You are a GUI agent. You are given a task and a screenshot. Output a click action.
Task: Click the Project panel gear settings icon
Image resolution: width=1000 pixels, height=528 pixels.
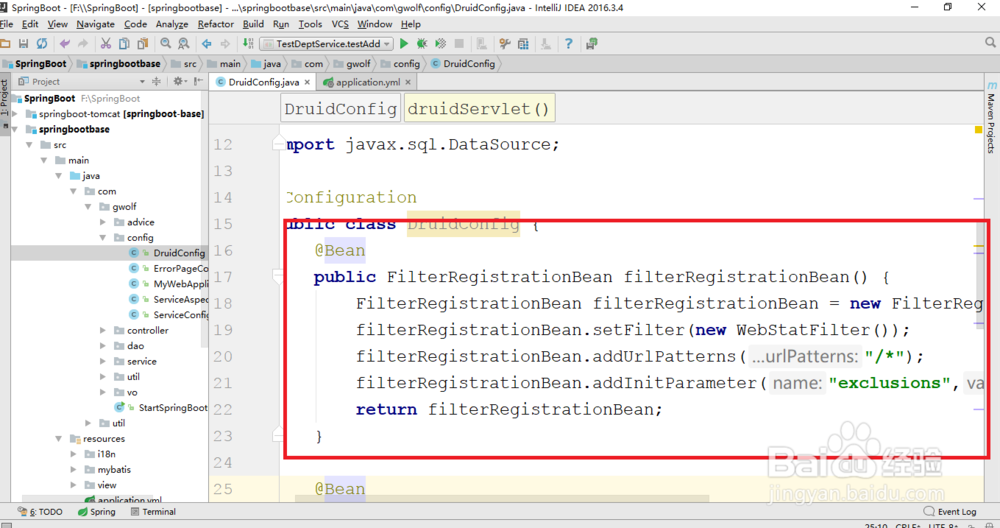(x=179, y=81)
